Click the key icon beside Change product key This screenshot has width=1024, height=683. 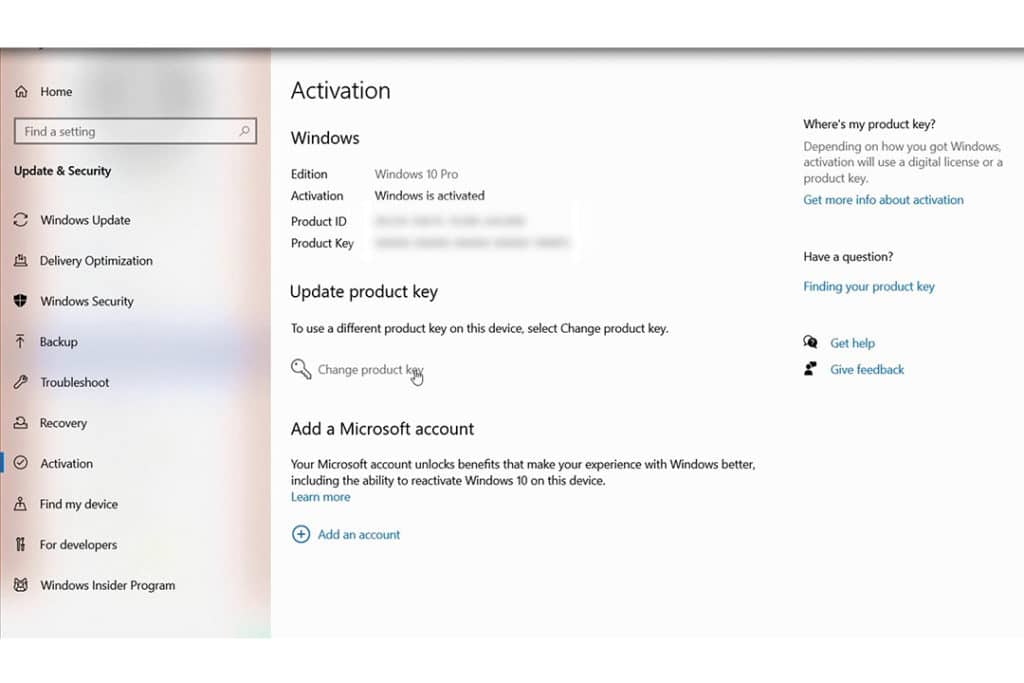pos(301,369)
